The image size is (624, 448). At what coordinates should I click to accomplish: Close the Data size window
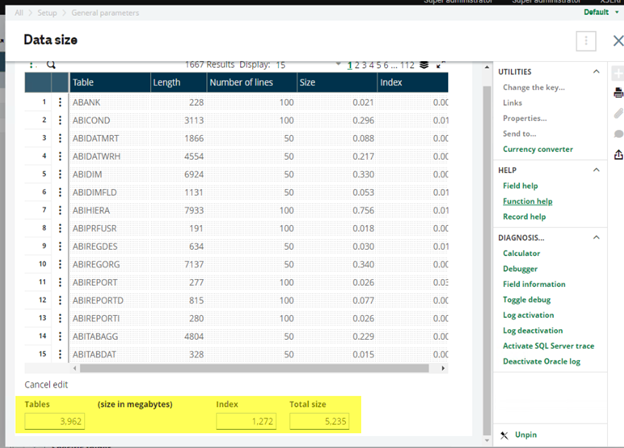[x=618, y=41]
